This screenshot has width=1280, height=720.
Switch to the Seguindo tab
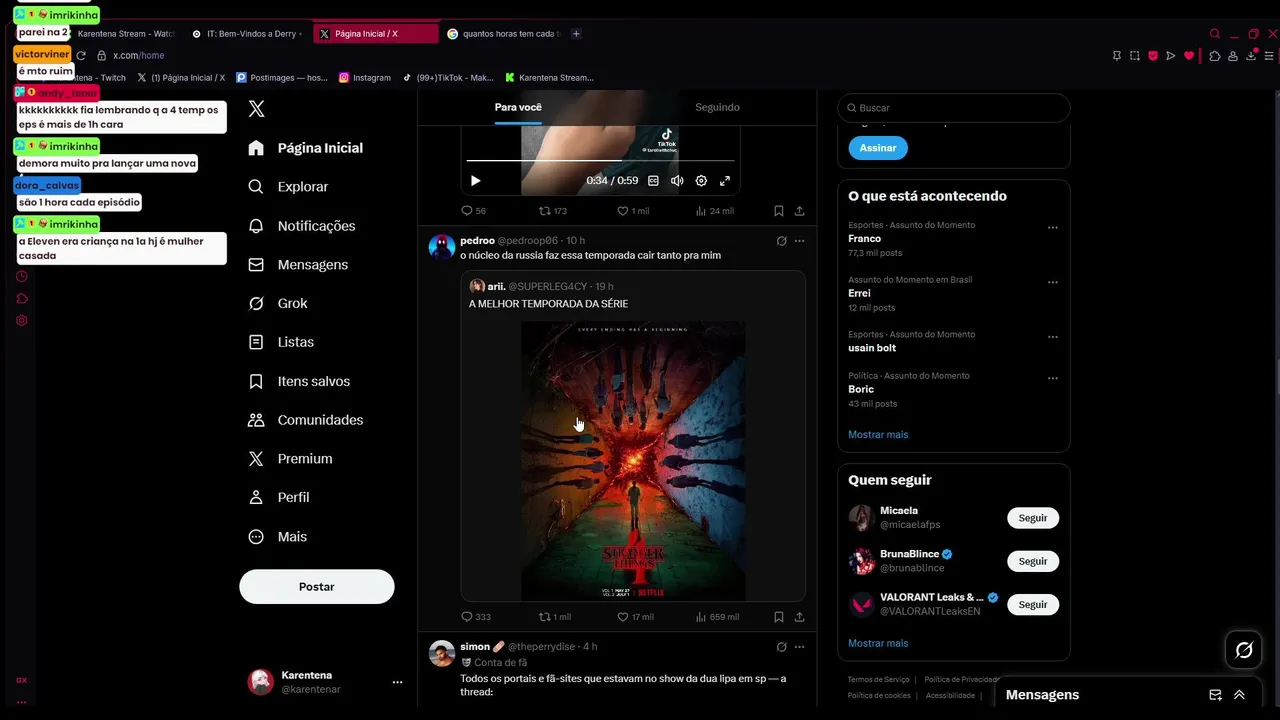pos(717,107)
